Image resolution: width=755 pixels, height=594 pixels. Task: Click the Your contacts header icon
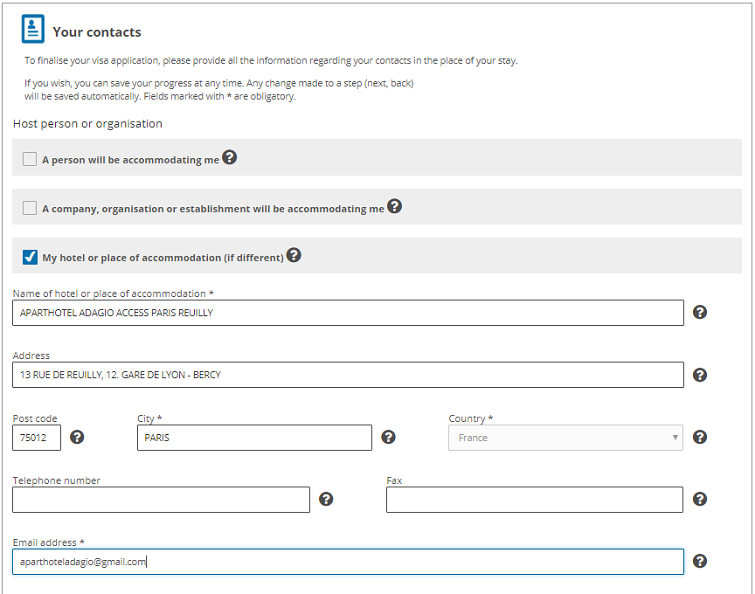[x=34, y=29]
